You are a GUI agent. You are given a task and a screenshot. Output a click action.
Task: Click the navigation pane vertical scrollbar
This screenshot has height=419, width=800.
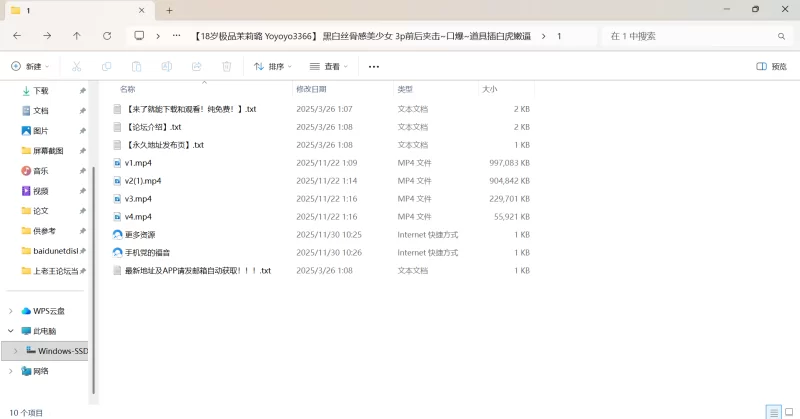click(x=93, y=280)
